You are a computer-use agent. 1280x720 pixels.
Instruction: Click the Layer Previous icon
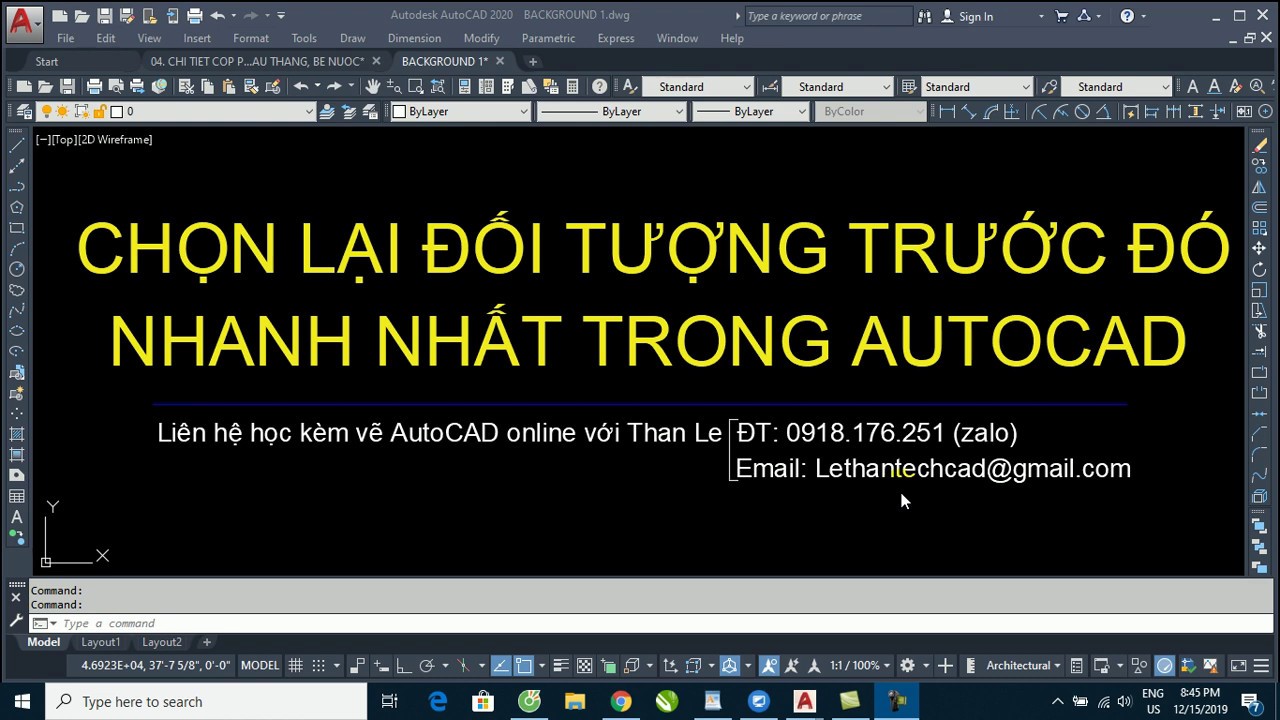point(348,111)
